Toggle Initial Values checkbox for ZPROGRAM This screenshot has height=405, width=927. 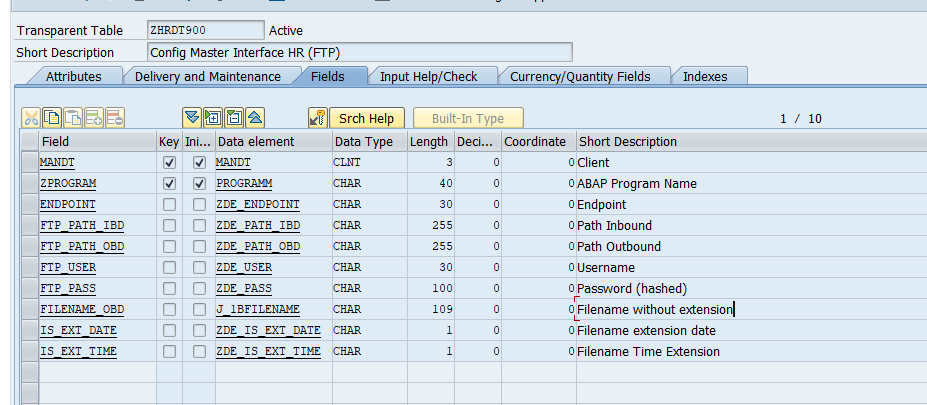point(199,183)
